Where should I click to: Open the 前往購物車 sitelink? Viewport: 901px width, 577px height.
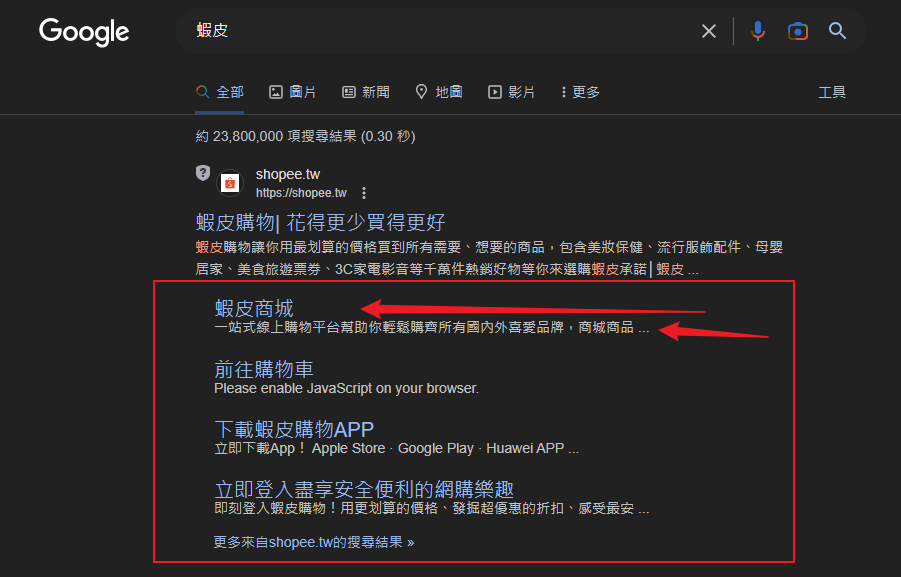coord(263,369)
